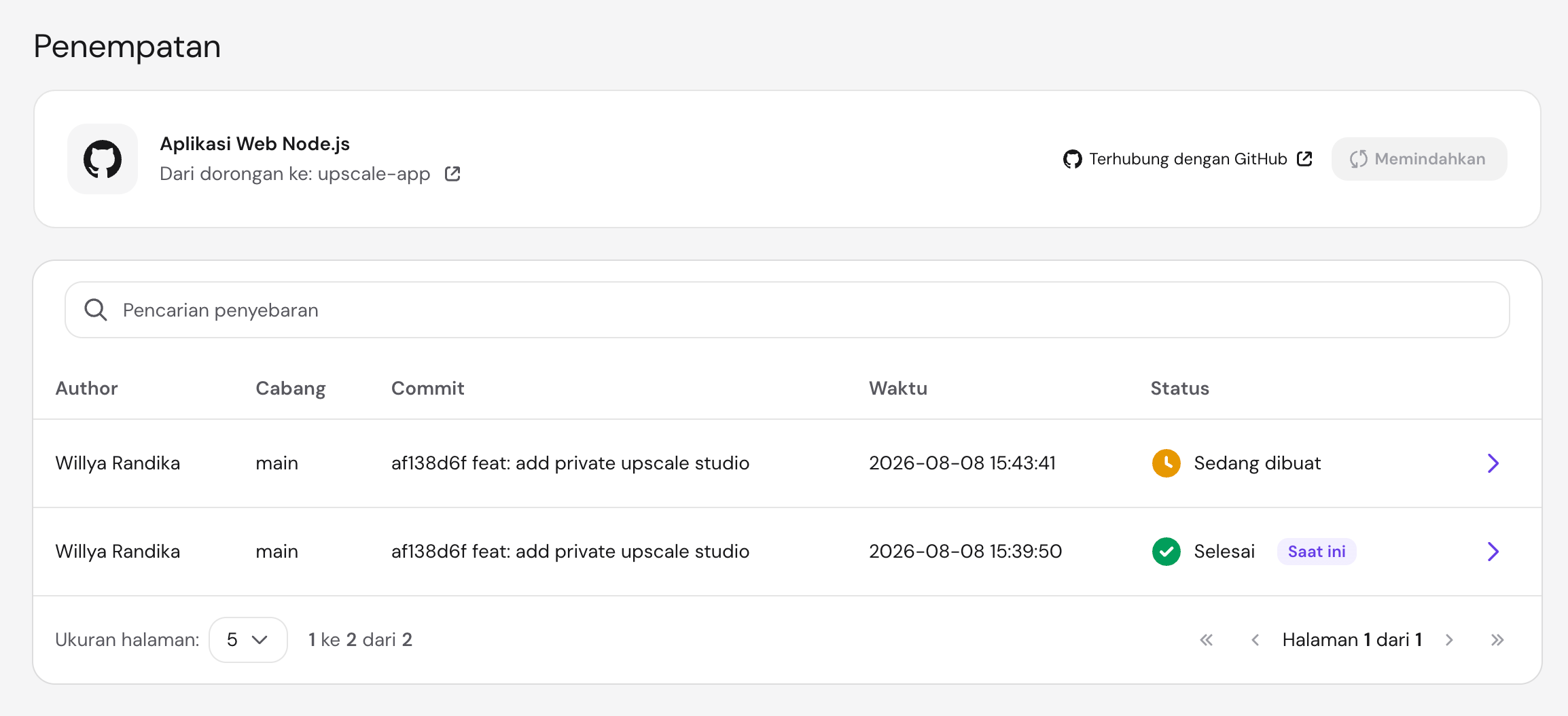Click the Commit column header
The image size is (1568, 716).
[428, 389]
